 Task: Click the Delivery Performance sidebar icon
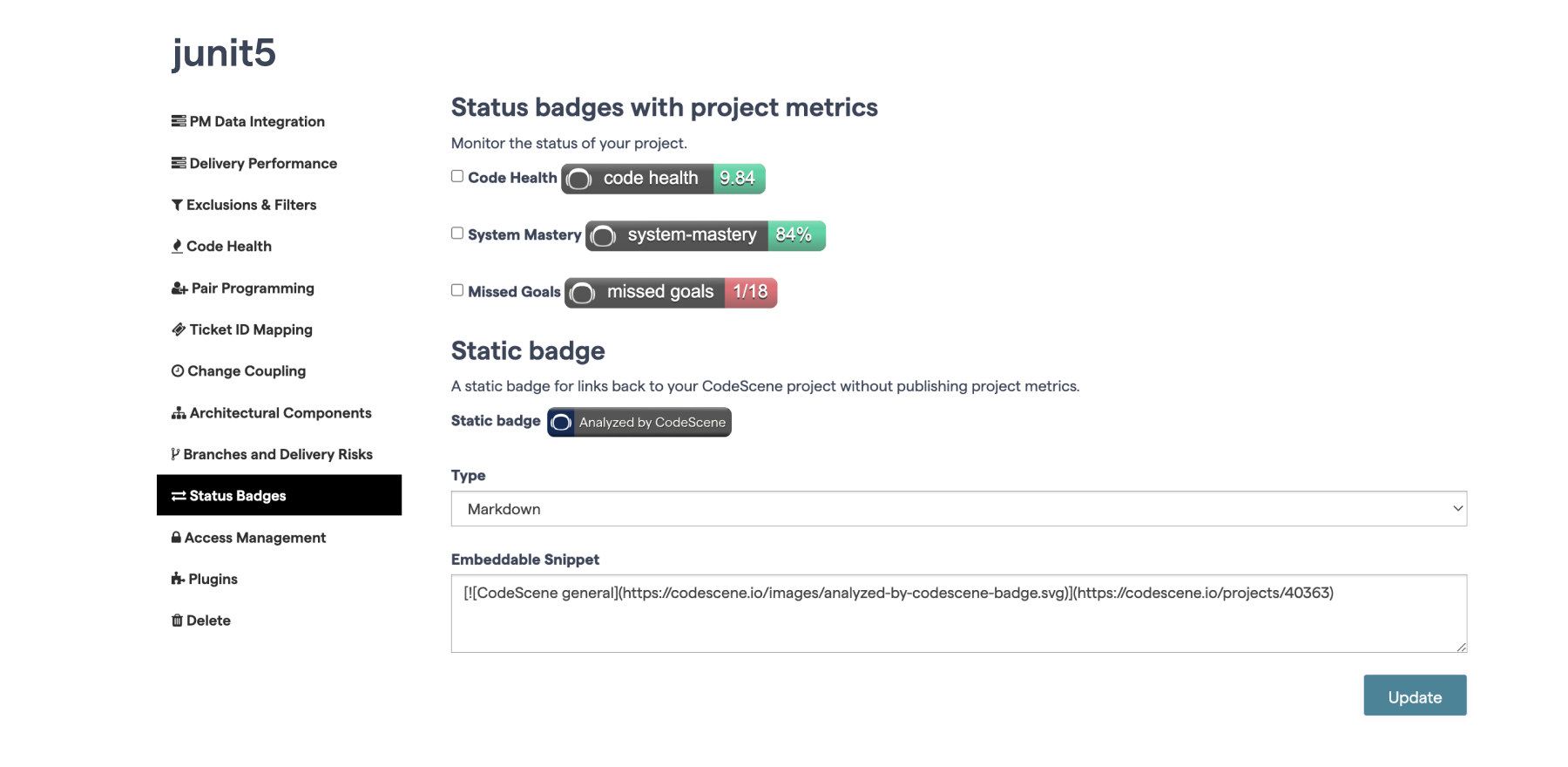point(178,163)
